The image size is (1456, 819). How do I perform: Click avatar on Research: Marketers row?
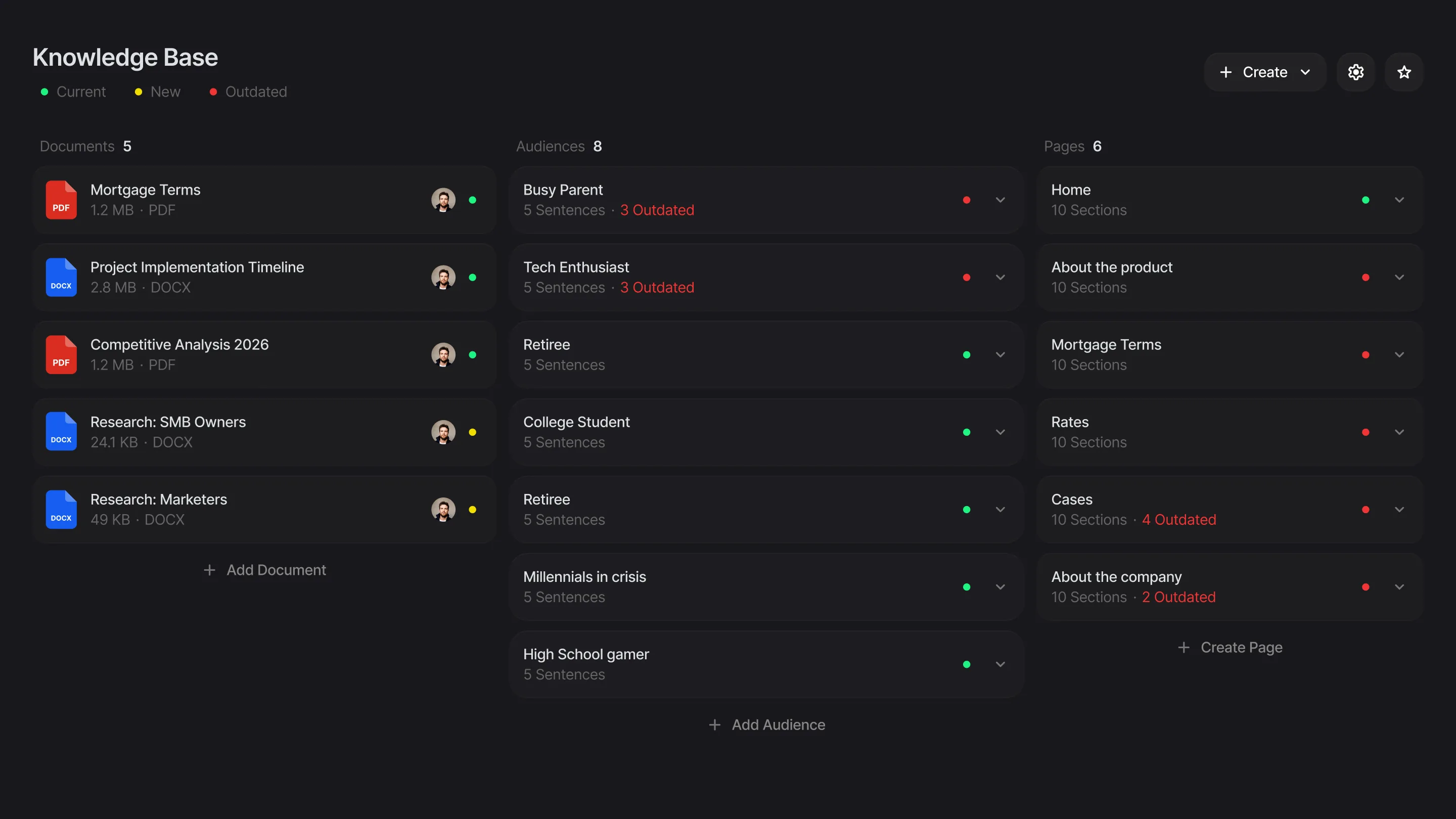[444, 509]
